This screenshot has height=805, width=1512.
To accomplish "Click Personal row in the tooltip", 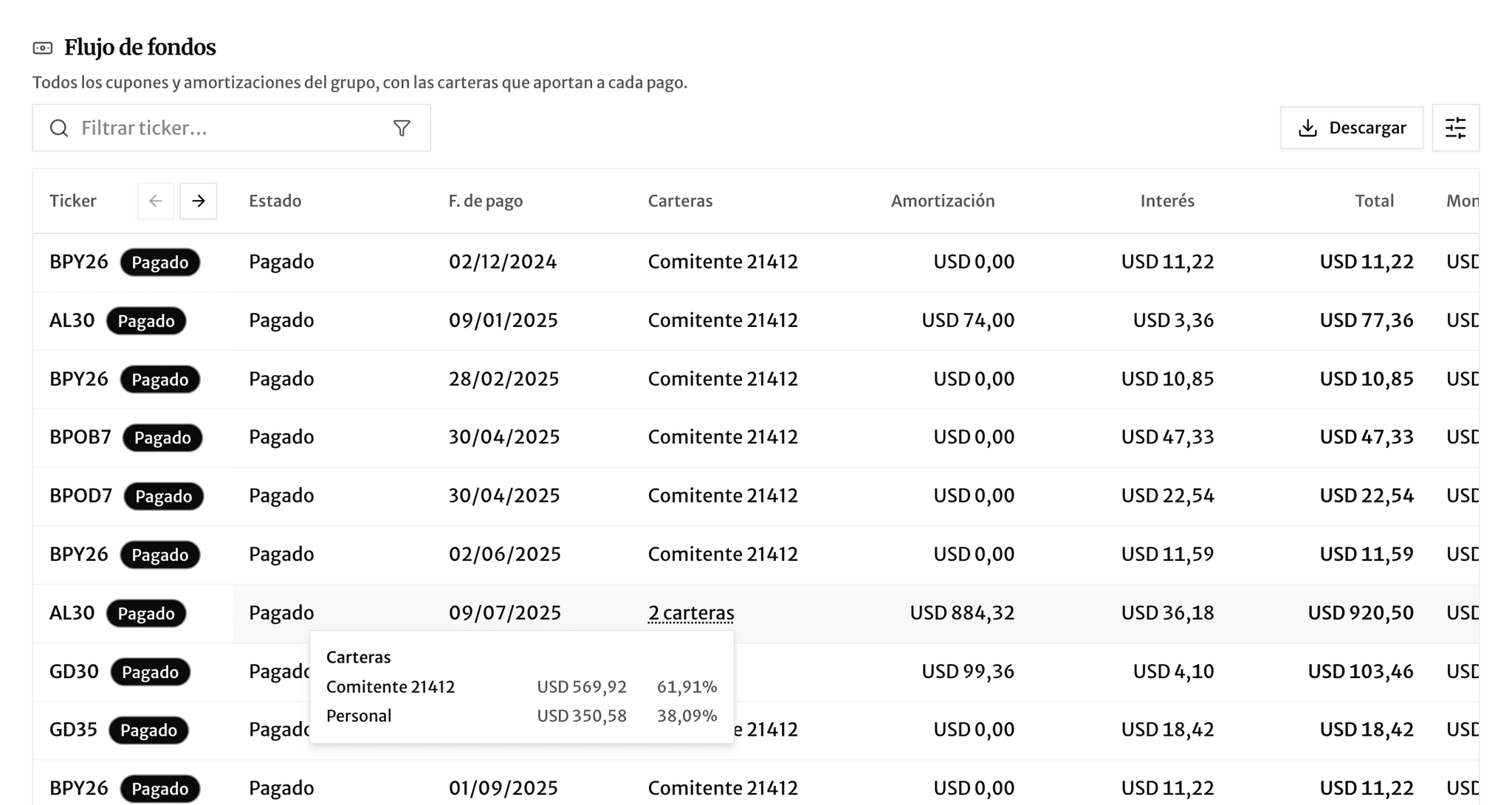I will click(x=521, y=716).
